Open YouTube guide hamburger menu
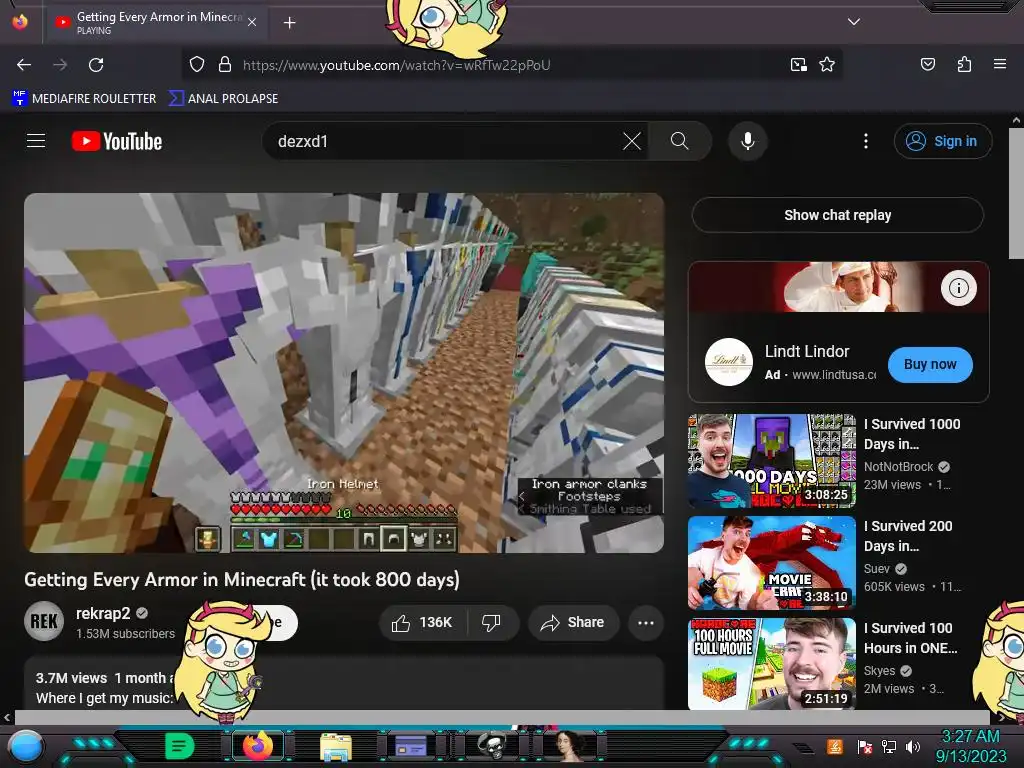Image resolution: width=1024 pixels, height=768 pixels. point(36,141)
